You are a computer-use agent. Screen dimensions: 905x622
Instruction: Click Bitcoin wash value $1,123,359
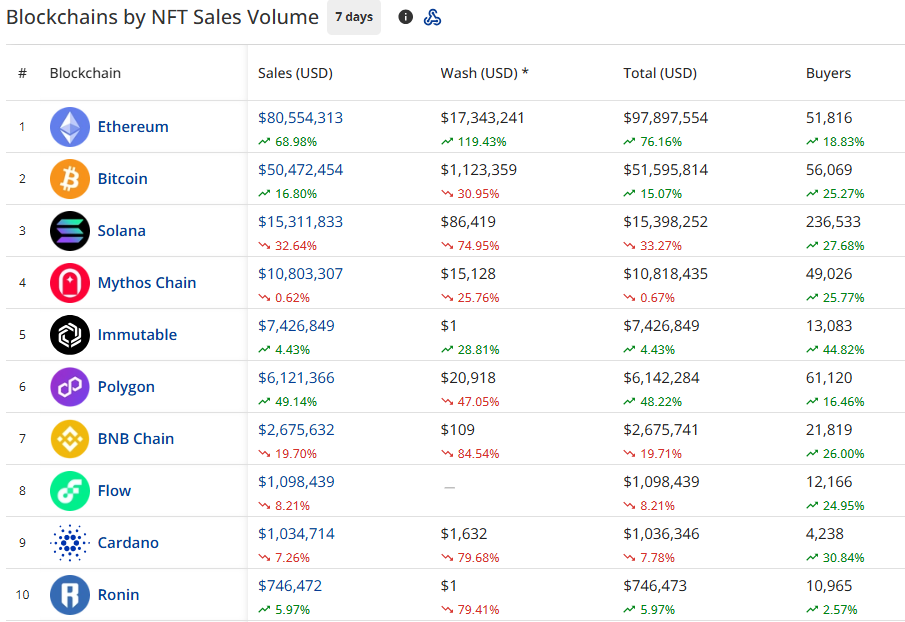coord(478,170)
